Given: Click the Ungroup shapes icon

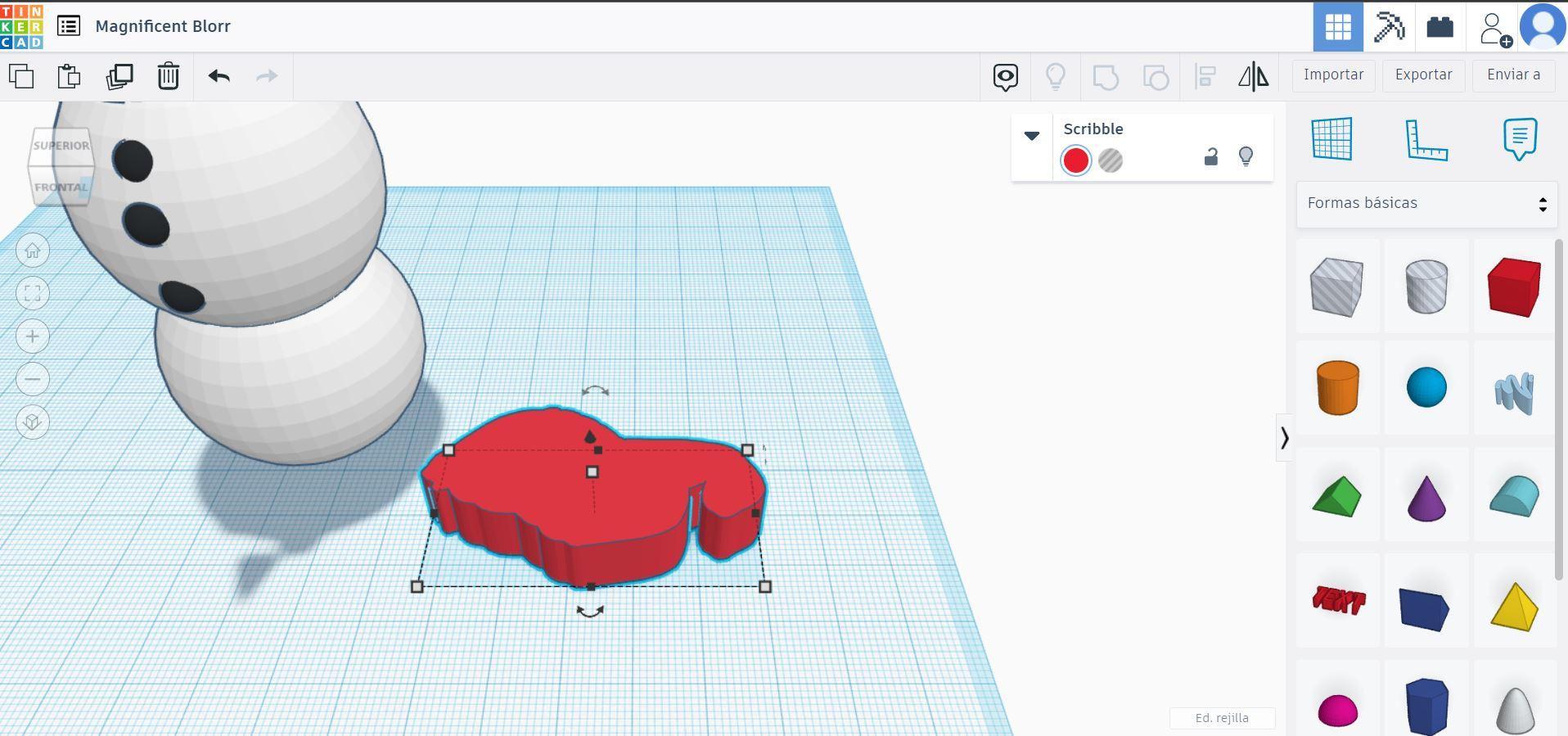Looking at the screenshot, I should pos(1156,77).
